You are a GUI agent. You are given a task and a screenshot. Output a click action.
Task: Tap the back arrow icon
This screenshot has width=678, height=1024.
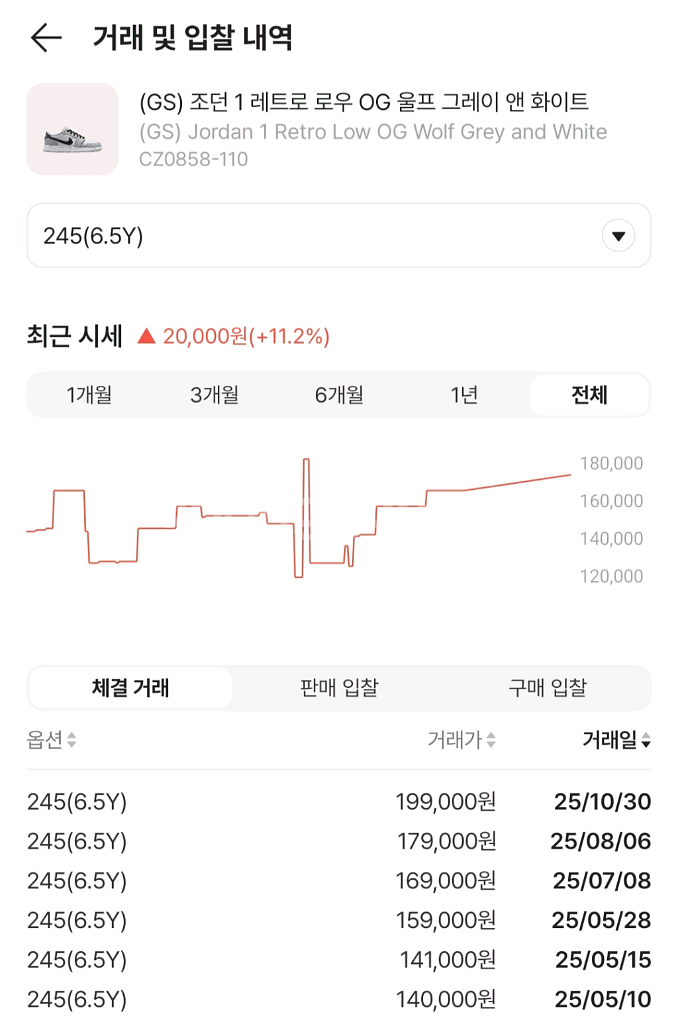coord(46,39)
